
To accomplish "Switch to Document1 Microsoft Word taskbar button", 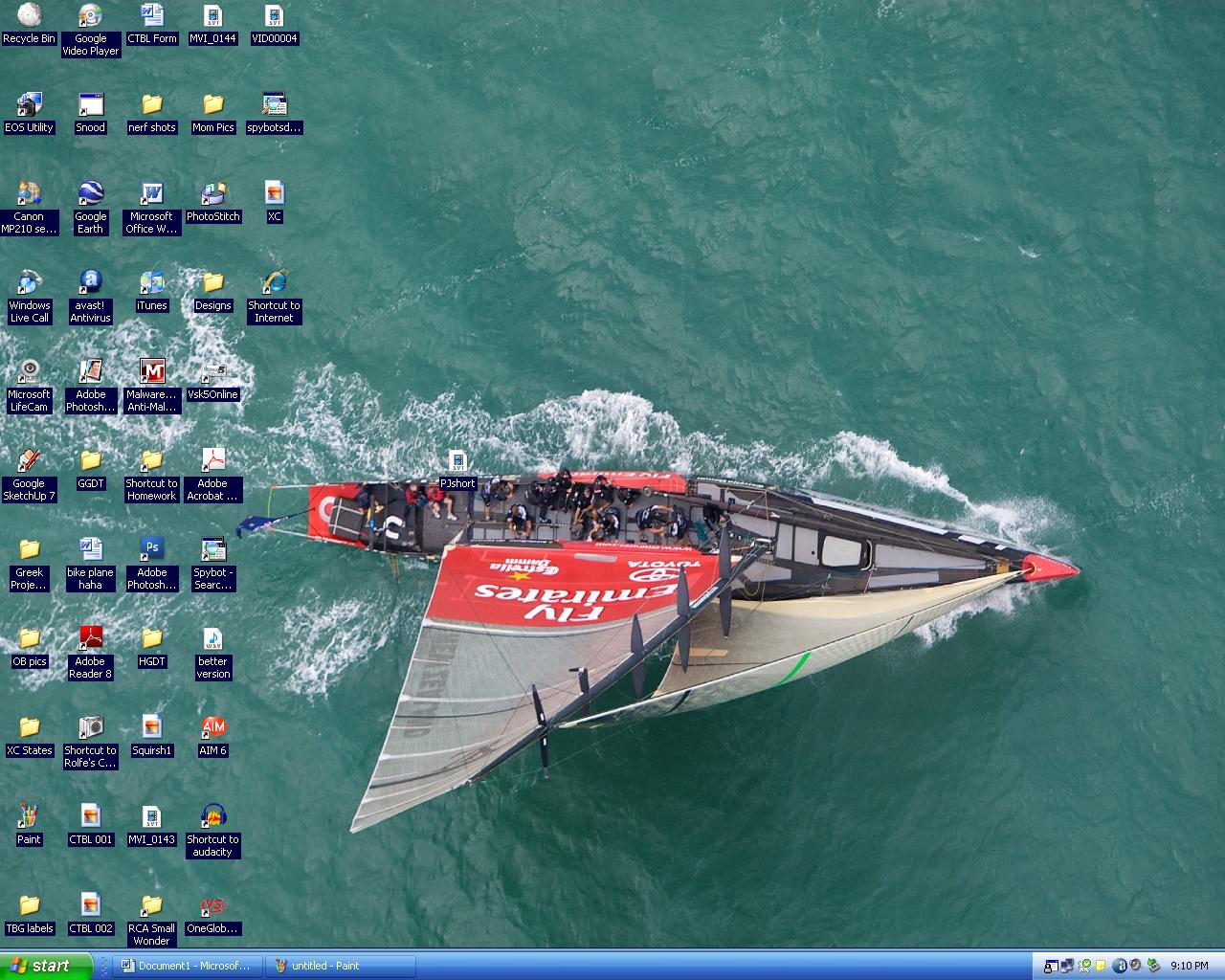I will pos(186,966).
